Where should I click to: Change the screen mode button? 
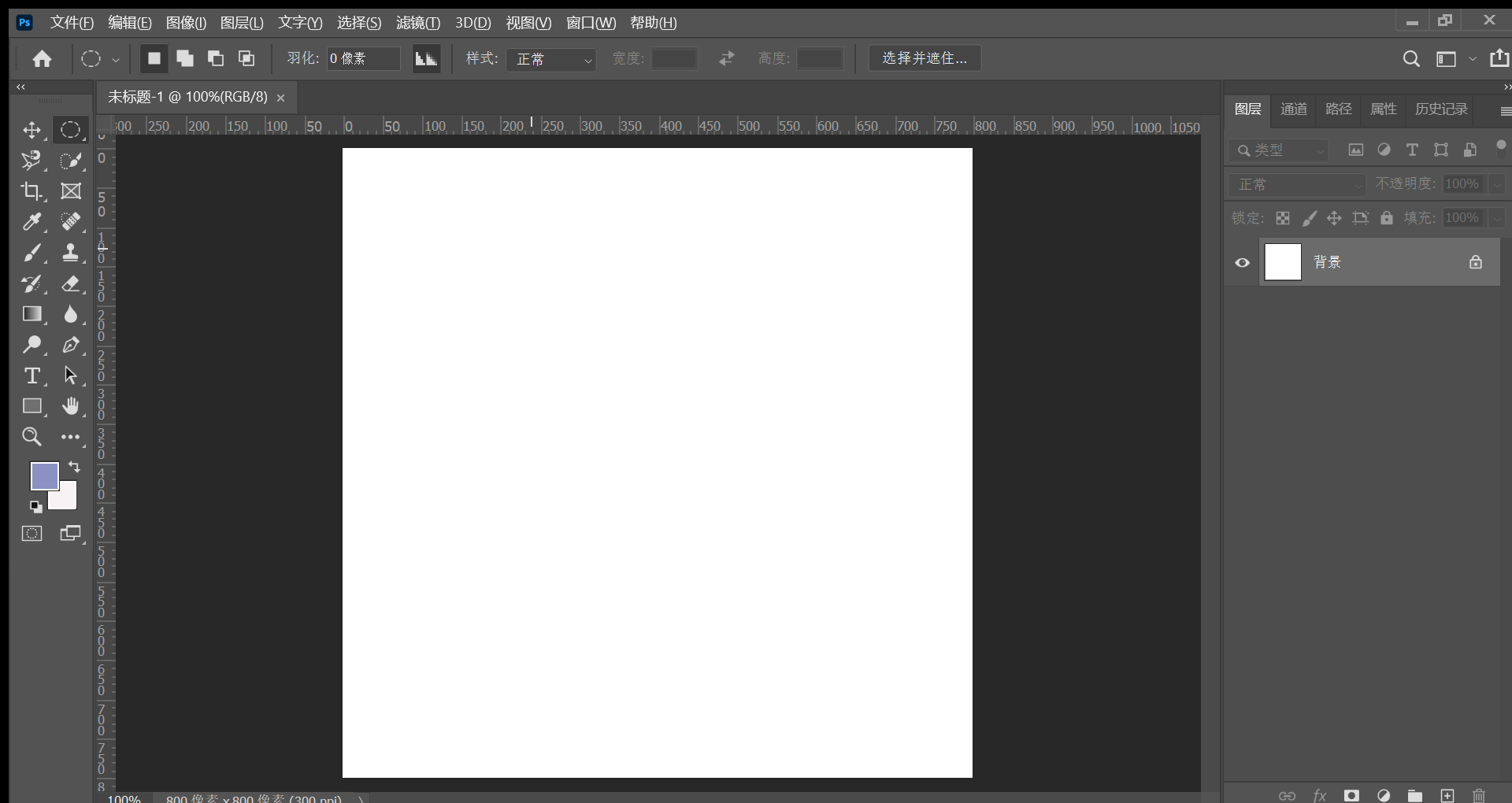71,534
